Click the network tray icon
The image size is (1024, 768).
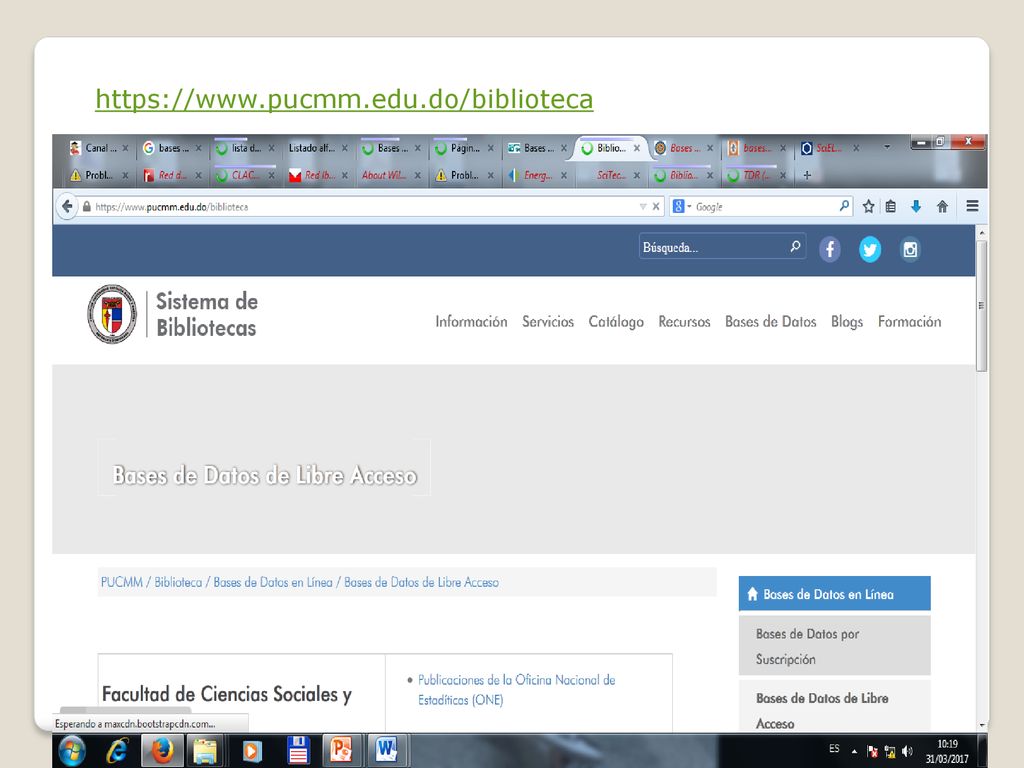click(x=889, y=751)
